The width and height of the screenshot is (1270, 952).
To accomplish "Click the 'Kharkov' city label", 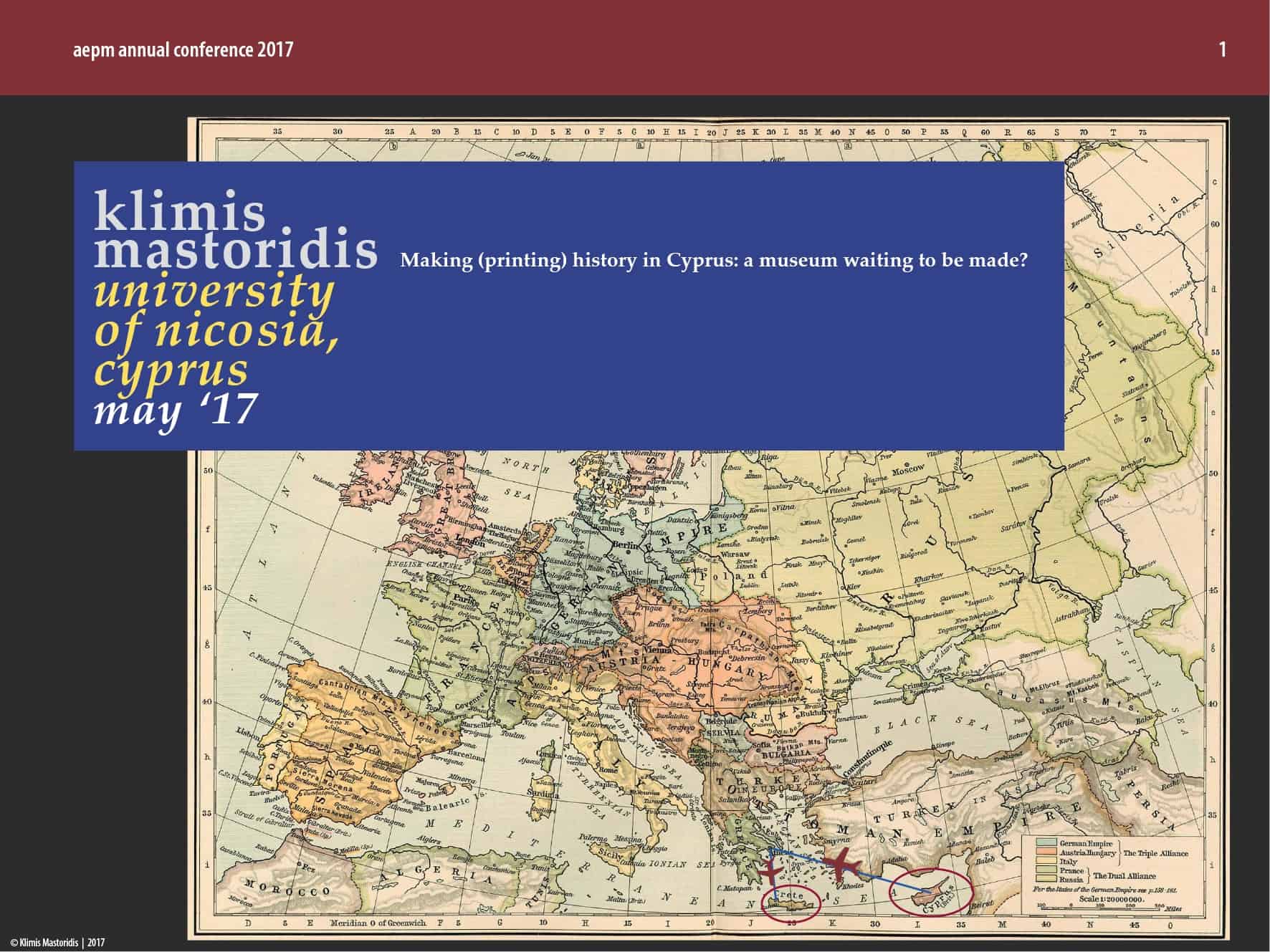I will (x=928, y=578).
